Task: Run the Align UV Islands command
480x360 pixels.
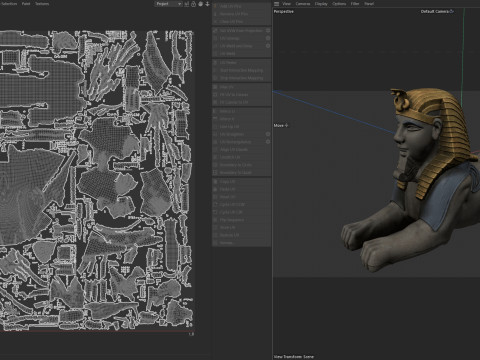Action: click(242, 149)
